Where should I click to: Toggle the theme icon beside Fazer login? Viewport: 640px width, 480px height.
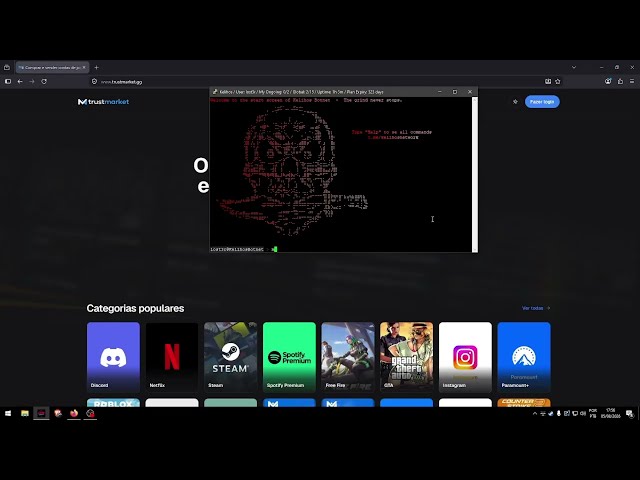click(x=515, y=102)
